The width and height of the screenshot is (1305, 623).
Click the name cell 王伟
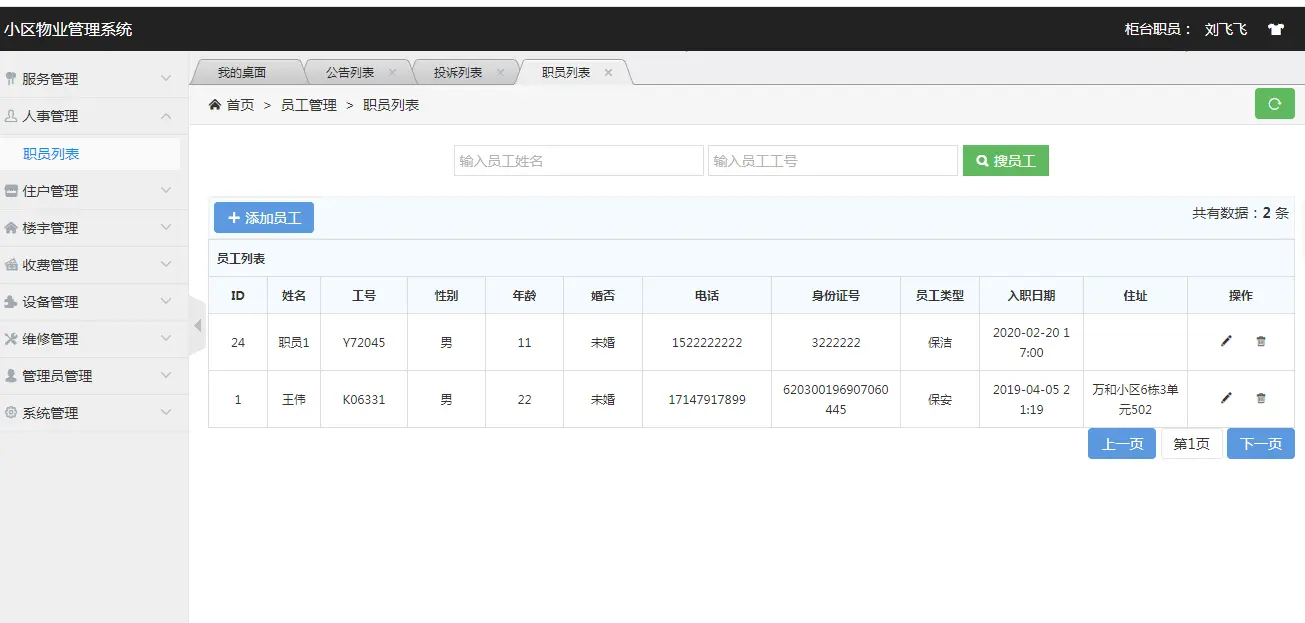[294, 399]
